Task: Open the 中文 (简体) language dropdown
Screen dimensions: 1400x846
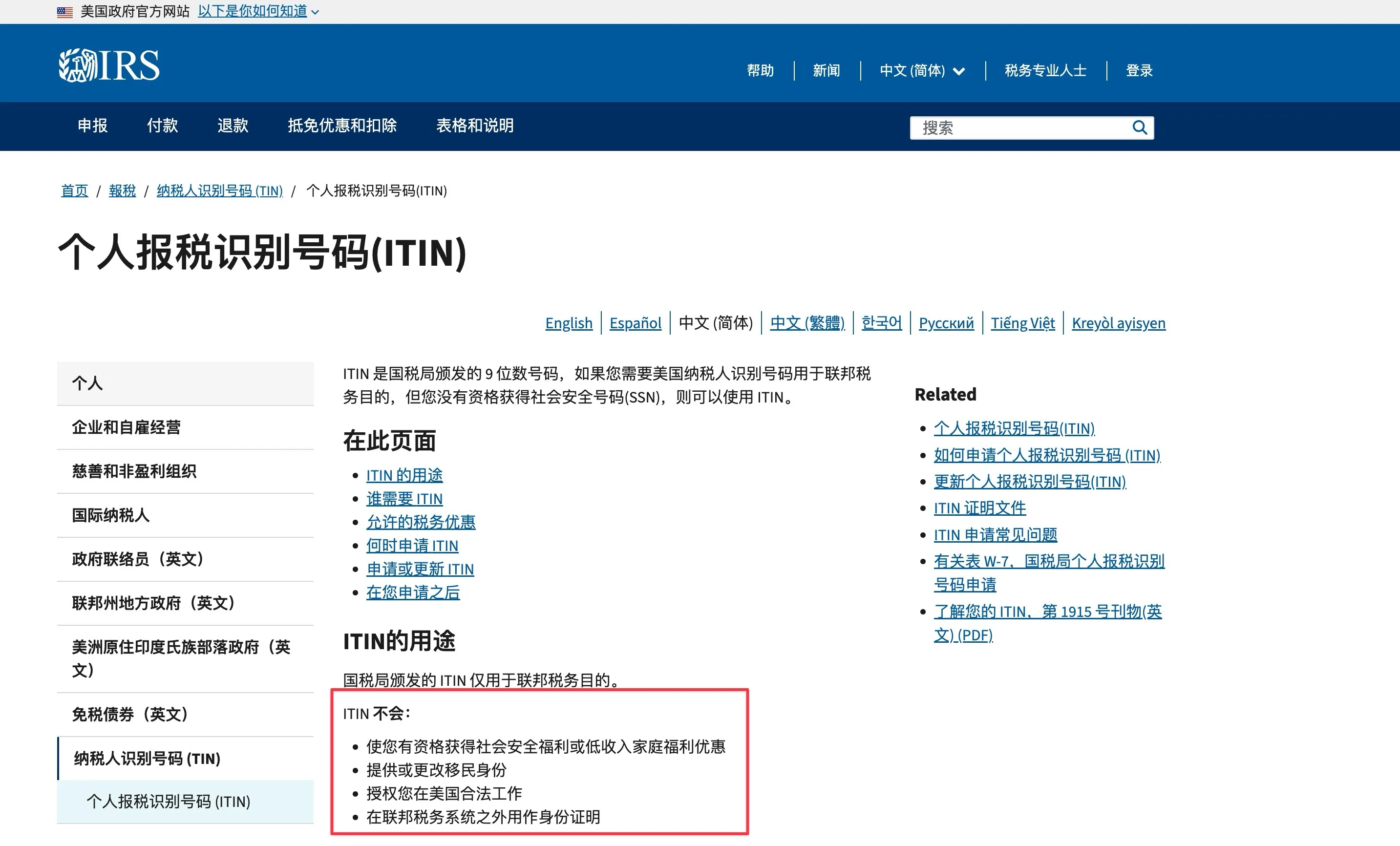Action: coord(922,70)
